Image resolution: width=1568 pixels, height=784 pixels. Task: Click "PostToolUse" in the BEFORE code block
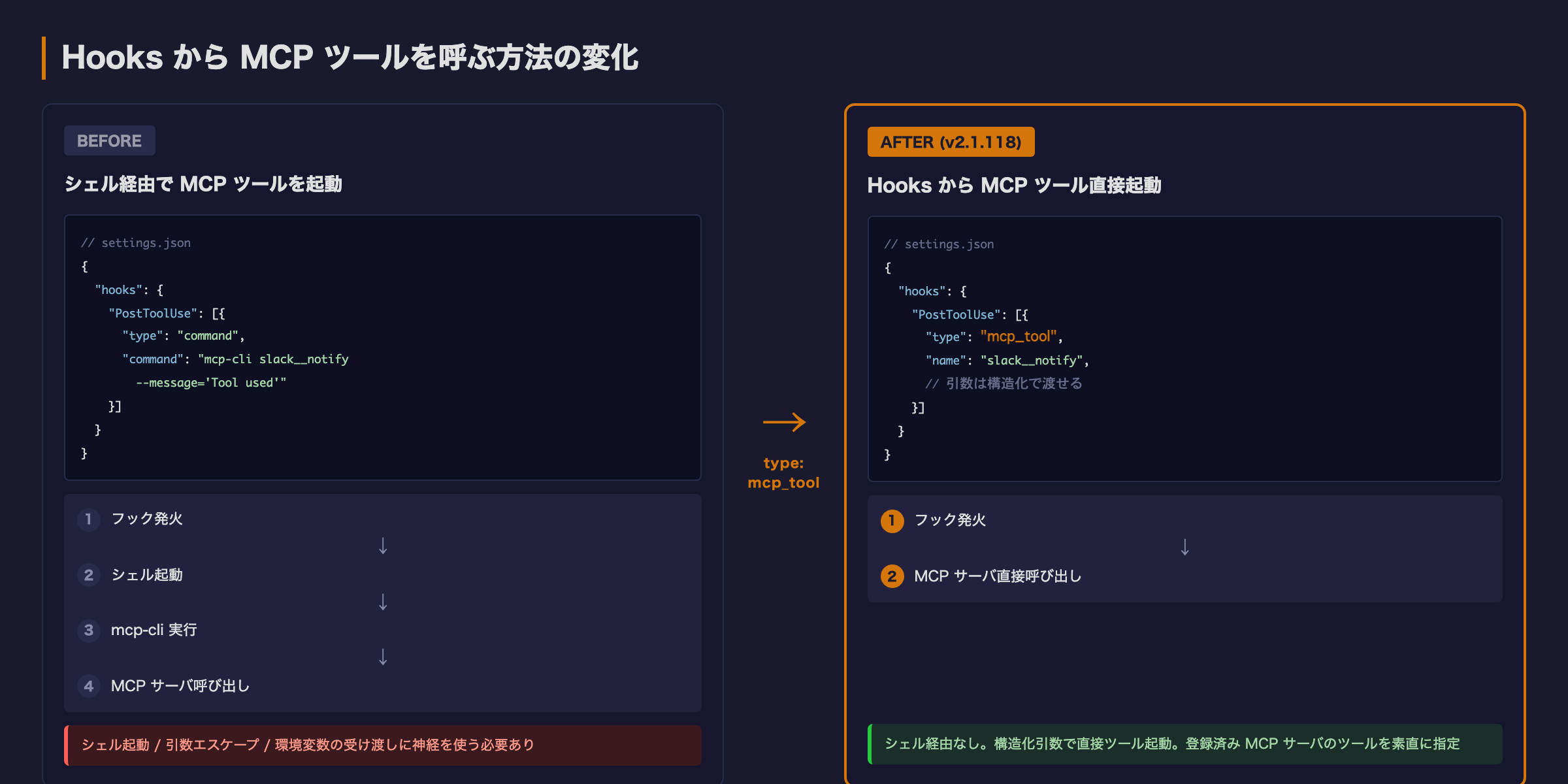(153, 314)
